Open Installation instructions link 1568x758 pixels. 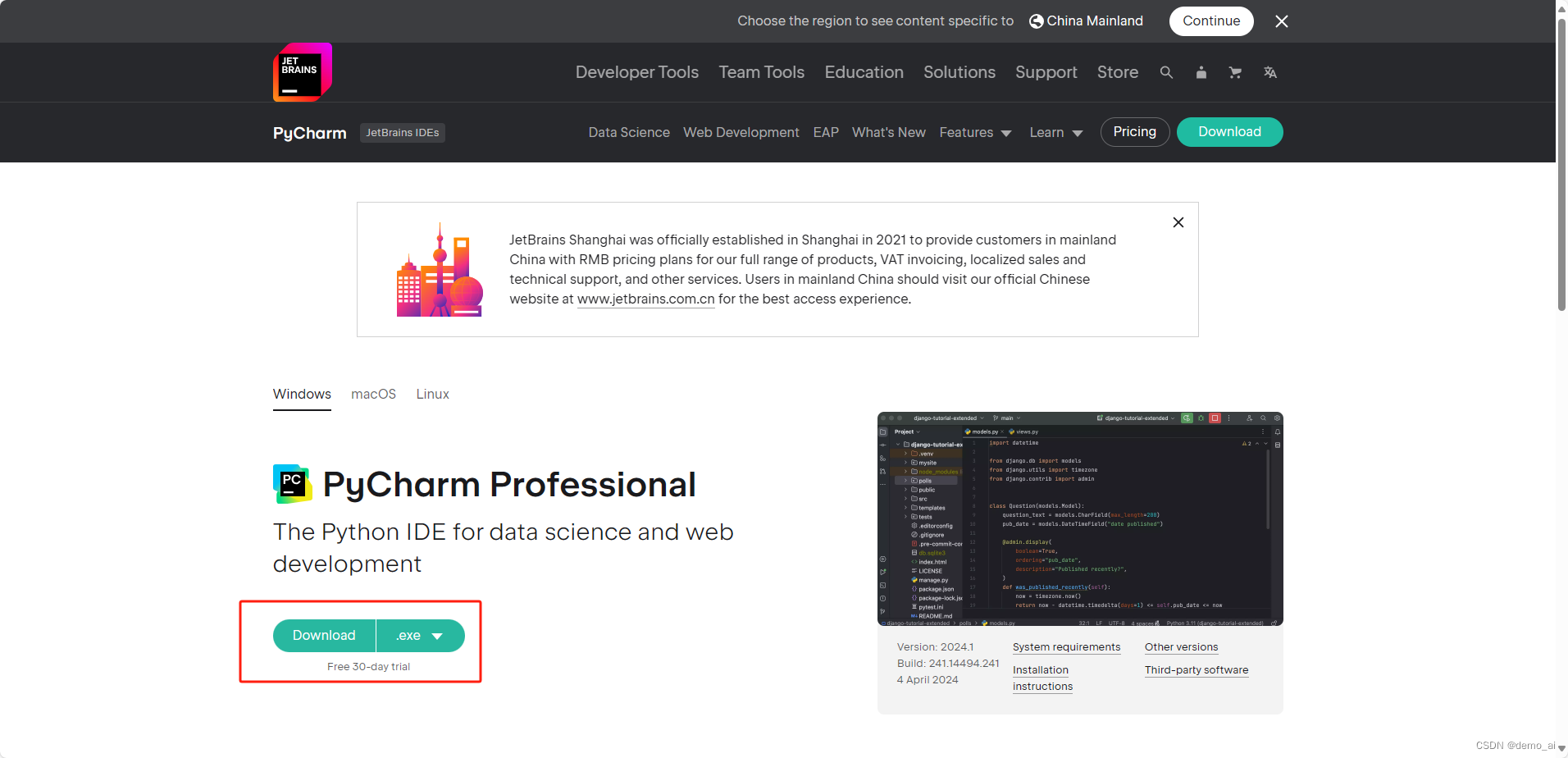(1043, 678)
